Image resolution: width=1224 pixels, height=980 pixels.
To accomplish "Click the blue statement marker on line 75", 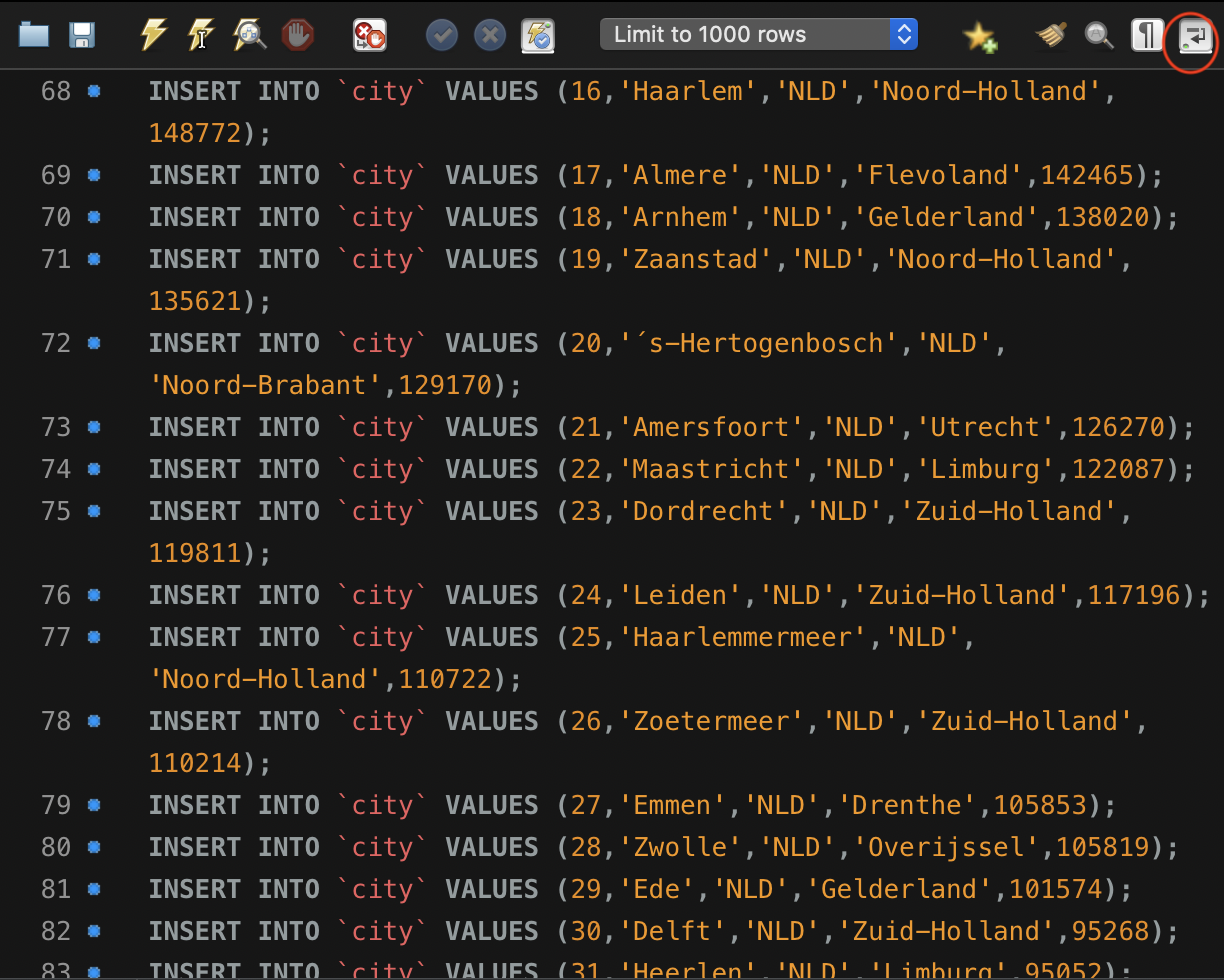I will [x=94, y=511].
